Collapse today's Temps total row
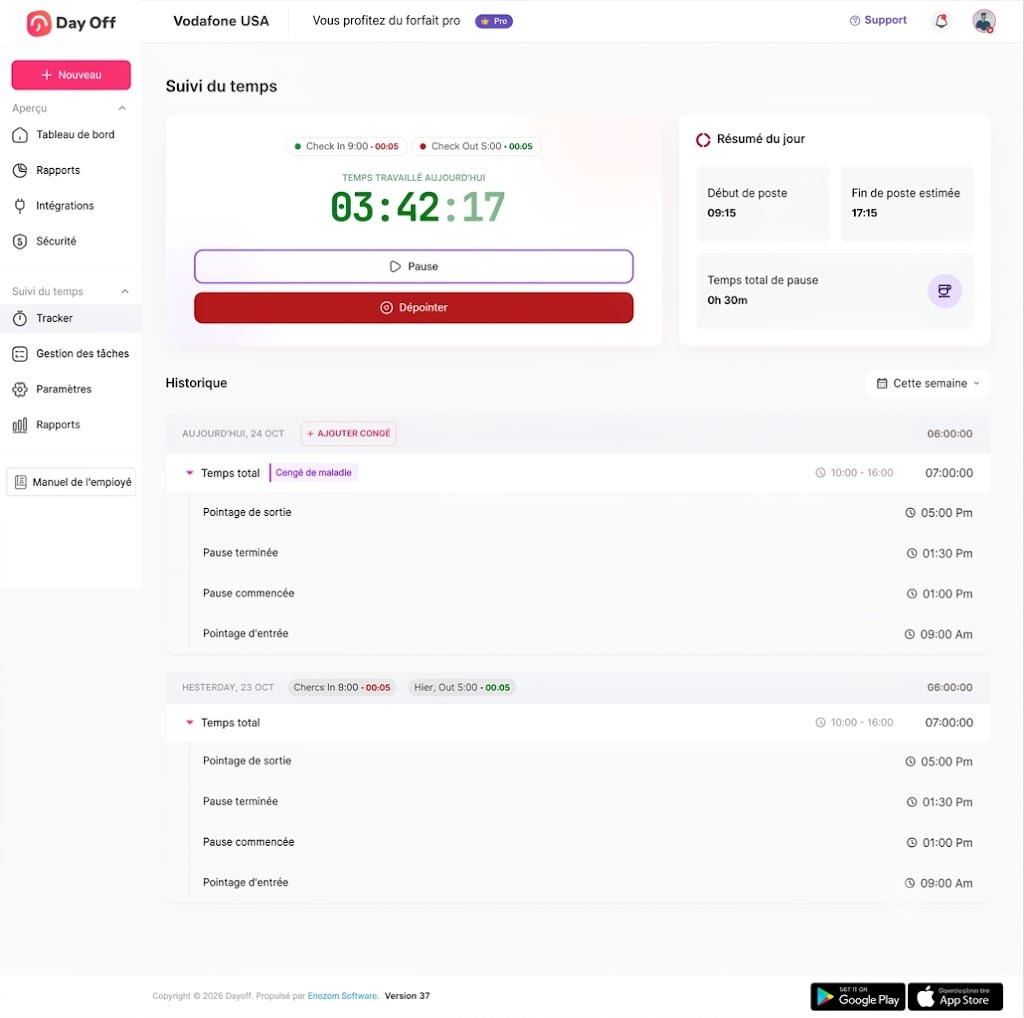1024x1018 pixels. coord(189,473)
